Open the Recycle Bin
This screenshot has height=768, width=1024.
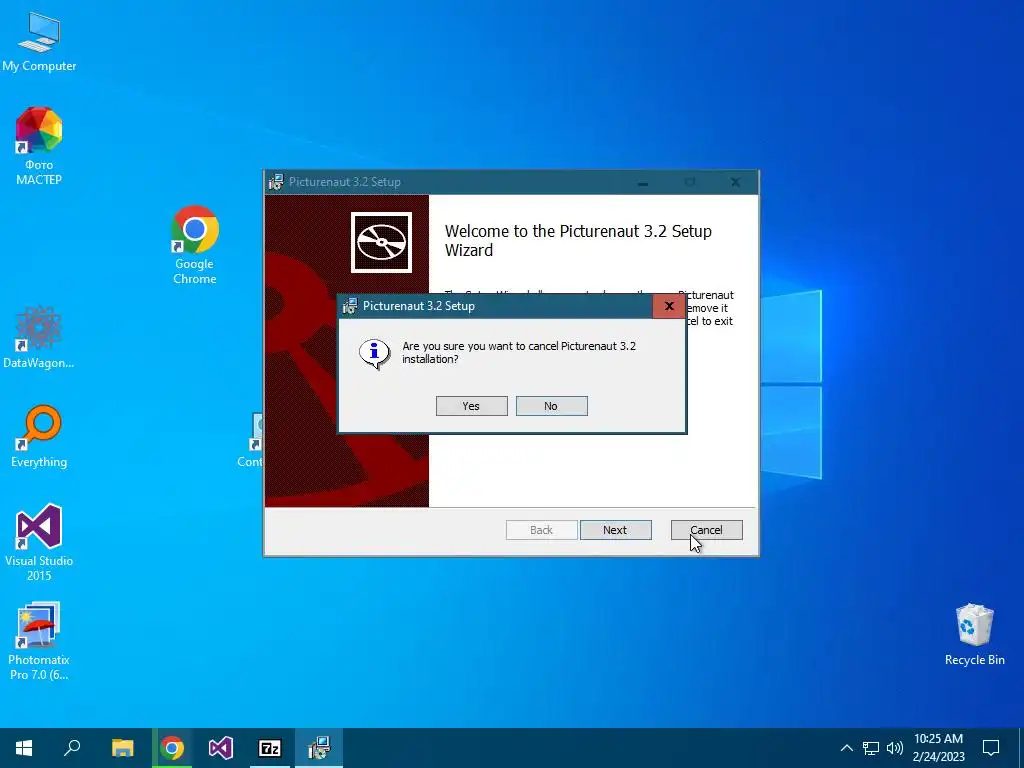974,635
